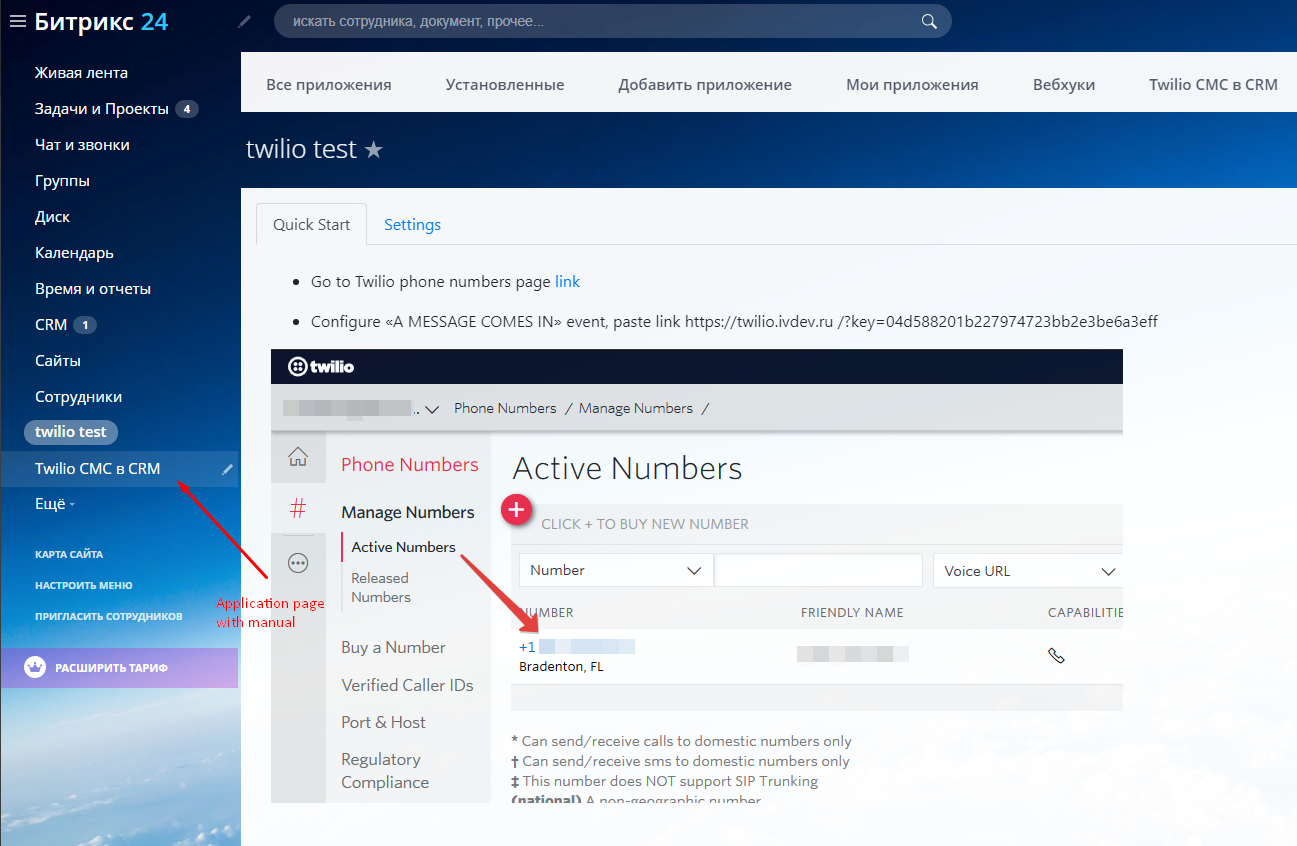
Task: Click the pencil icon next to the Битрикс 24 logo
Action: [x=245, y=21]
